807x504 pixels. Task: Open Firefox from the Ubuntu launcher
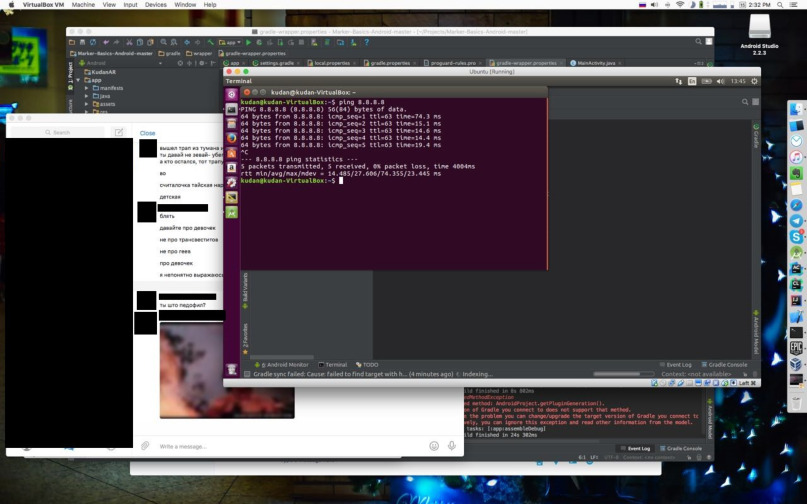click(231, 138)
